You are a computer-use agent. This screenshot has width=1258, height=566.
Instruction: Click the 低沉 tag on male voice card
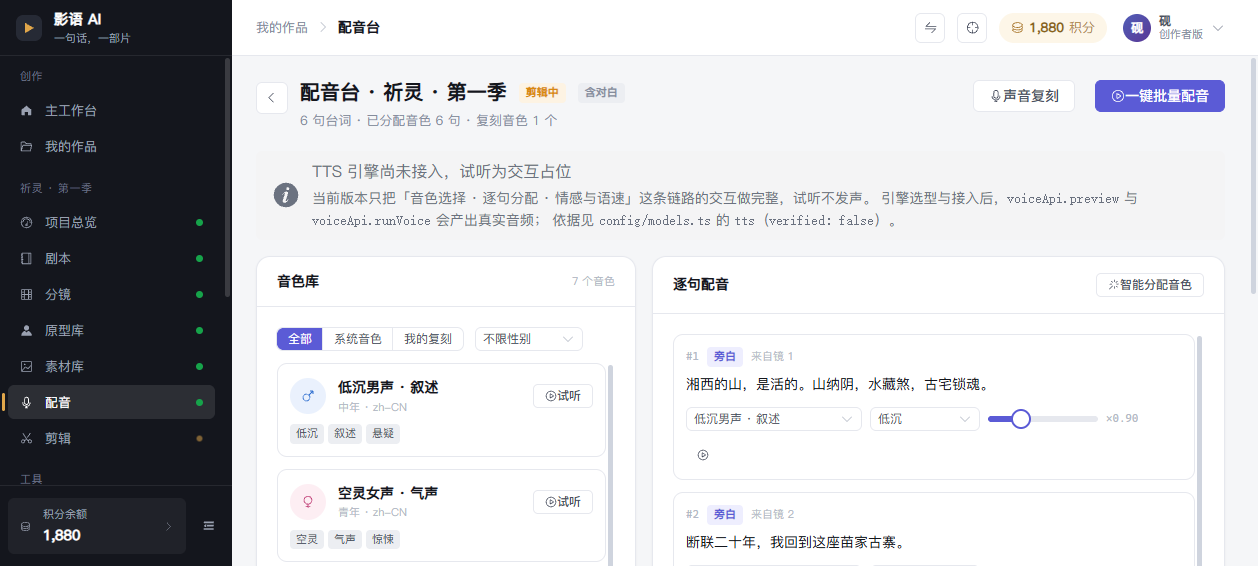(x=307, y=433)
